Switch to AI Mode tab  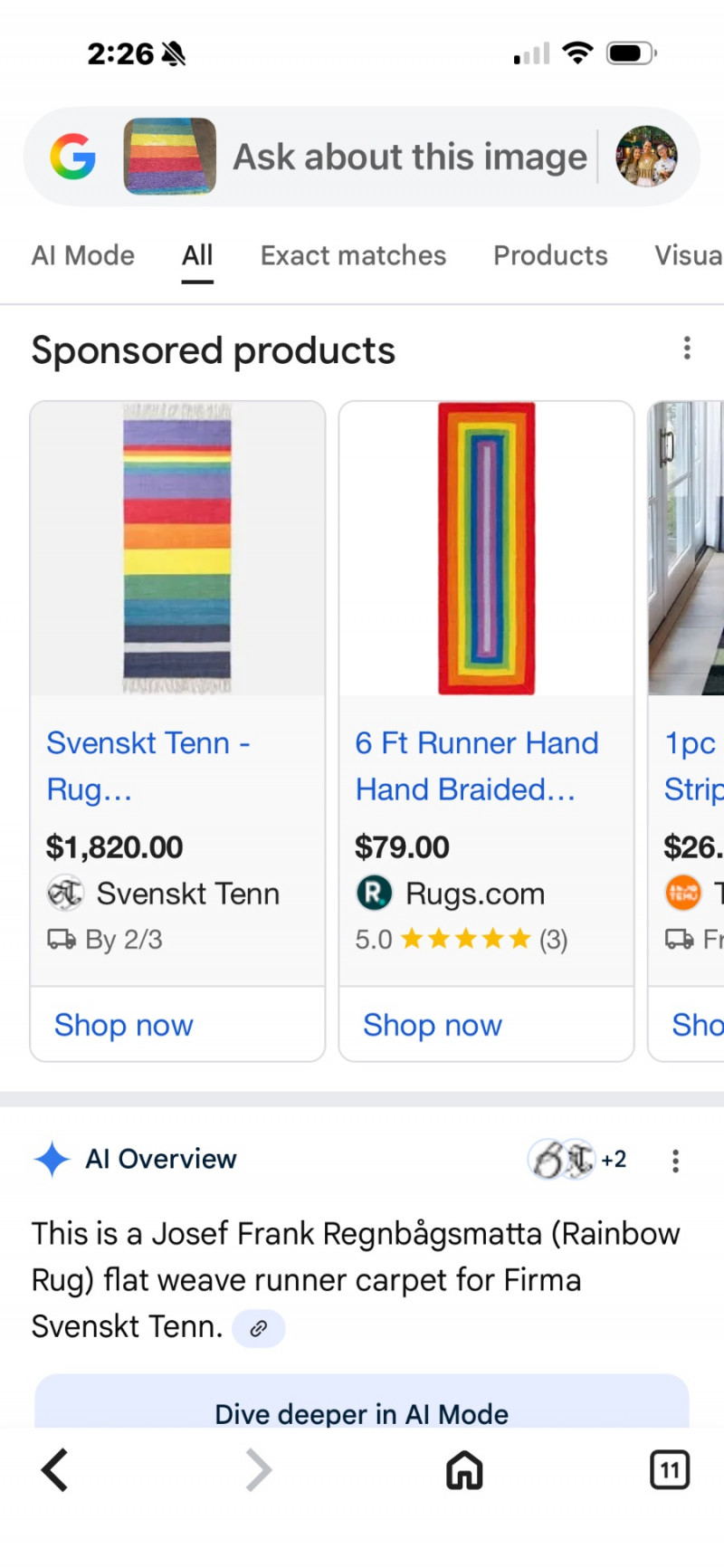(83, 256)
